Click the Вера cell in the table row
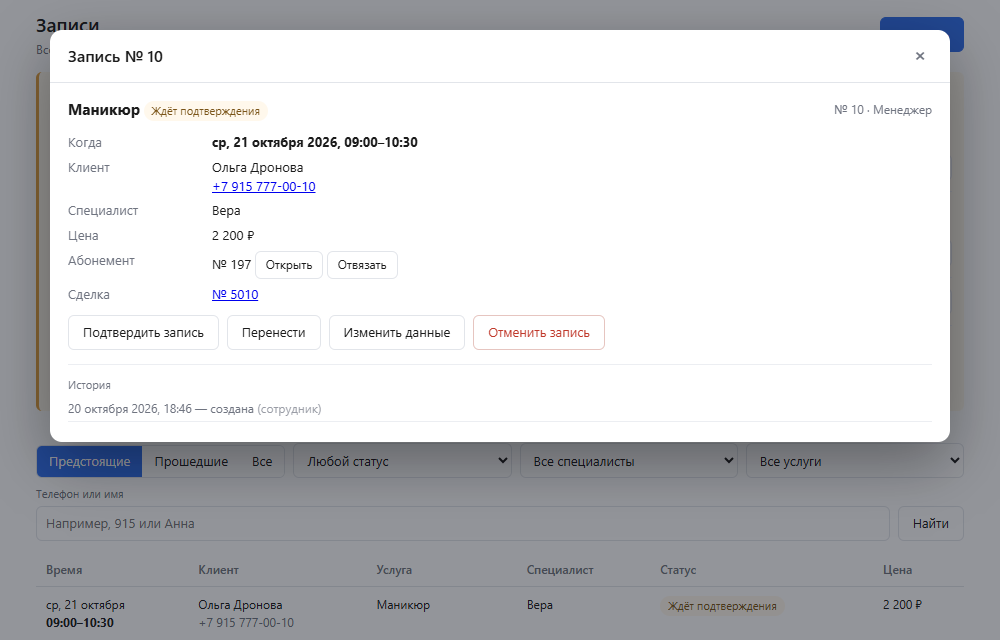1000x640 pixels. [540, 605]
